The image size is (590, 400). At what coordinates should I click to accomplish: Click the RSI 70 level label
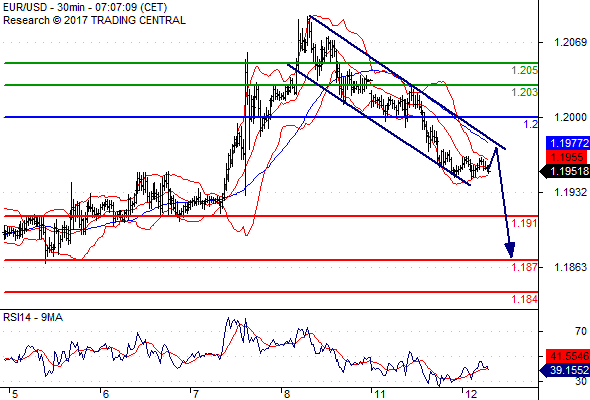tap(581, 331)
